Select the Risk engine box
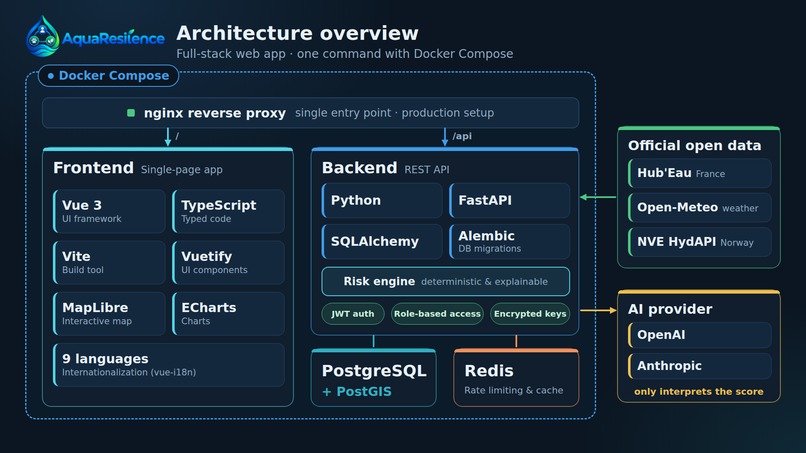 pyautogui.click(x=446, y=281)
